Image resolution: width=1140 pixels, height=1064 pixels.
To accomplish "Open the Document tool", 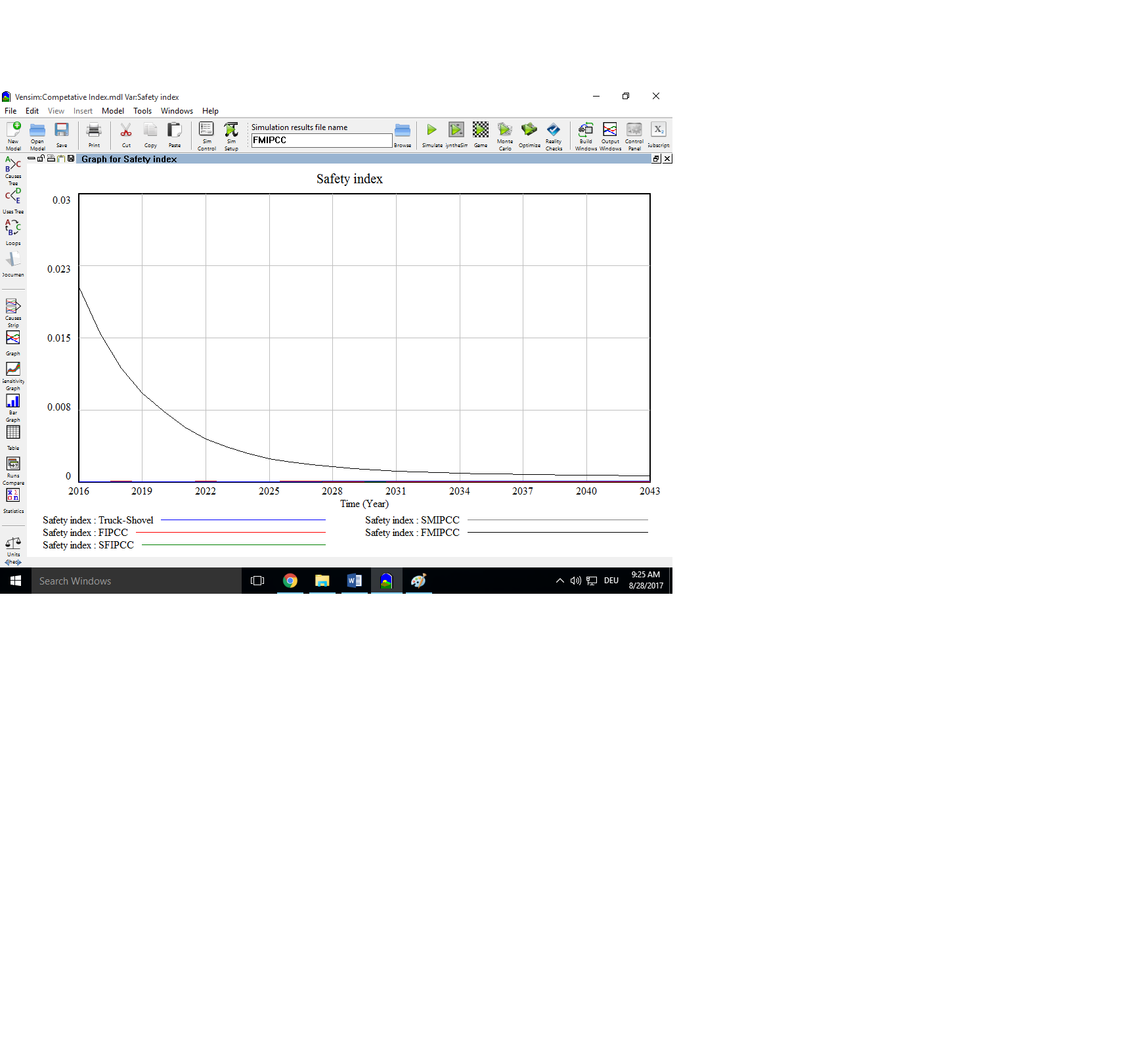I will coord(13,263).
